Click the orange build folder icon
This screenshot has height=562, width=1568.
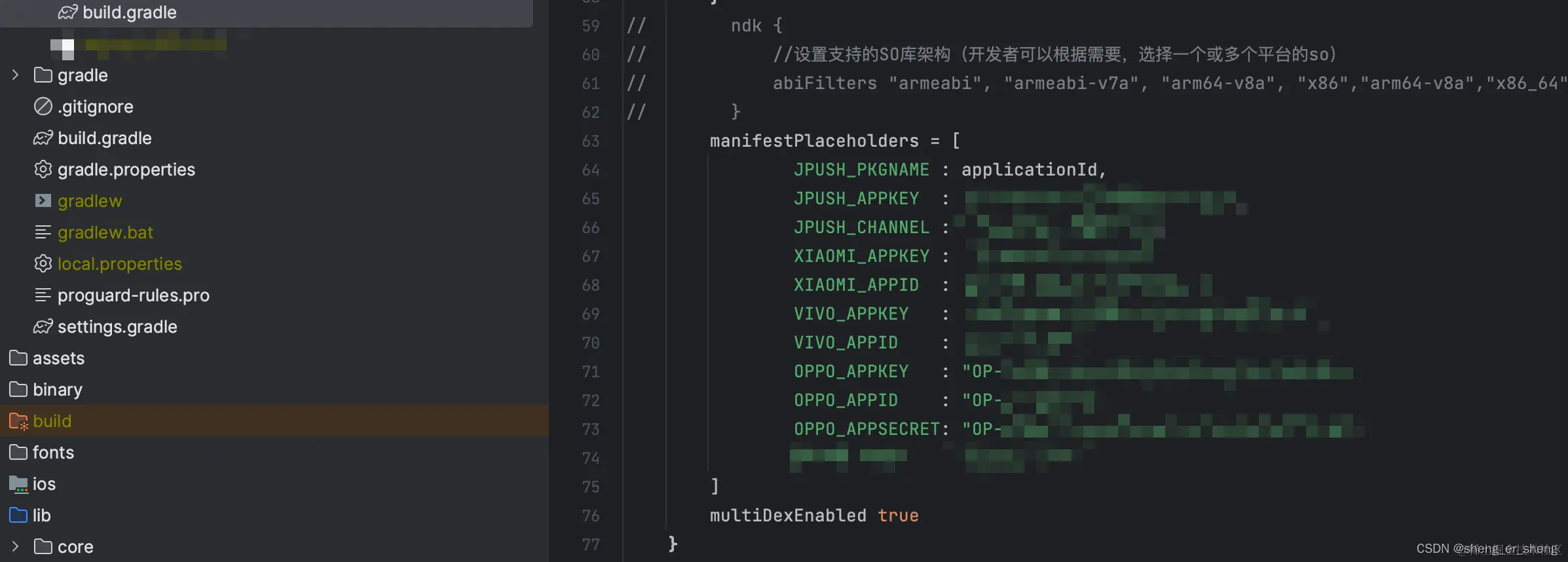click(19, 422)
